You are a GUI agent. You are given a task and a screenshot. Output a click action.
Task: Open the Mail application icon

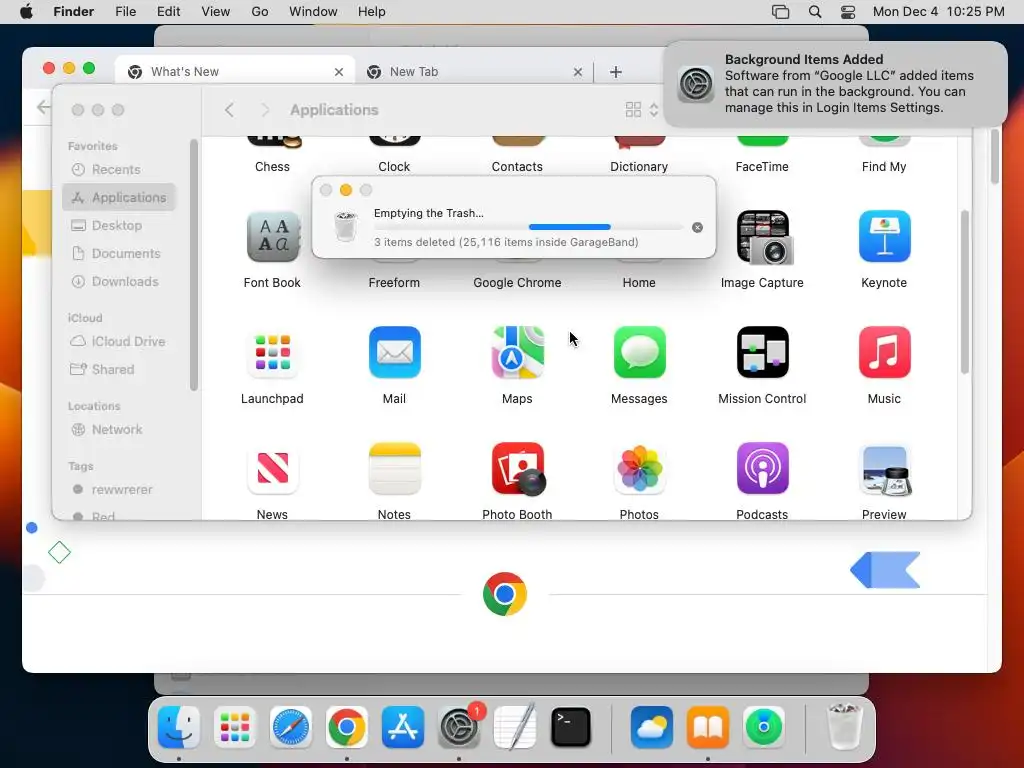click(394, 353)
